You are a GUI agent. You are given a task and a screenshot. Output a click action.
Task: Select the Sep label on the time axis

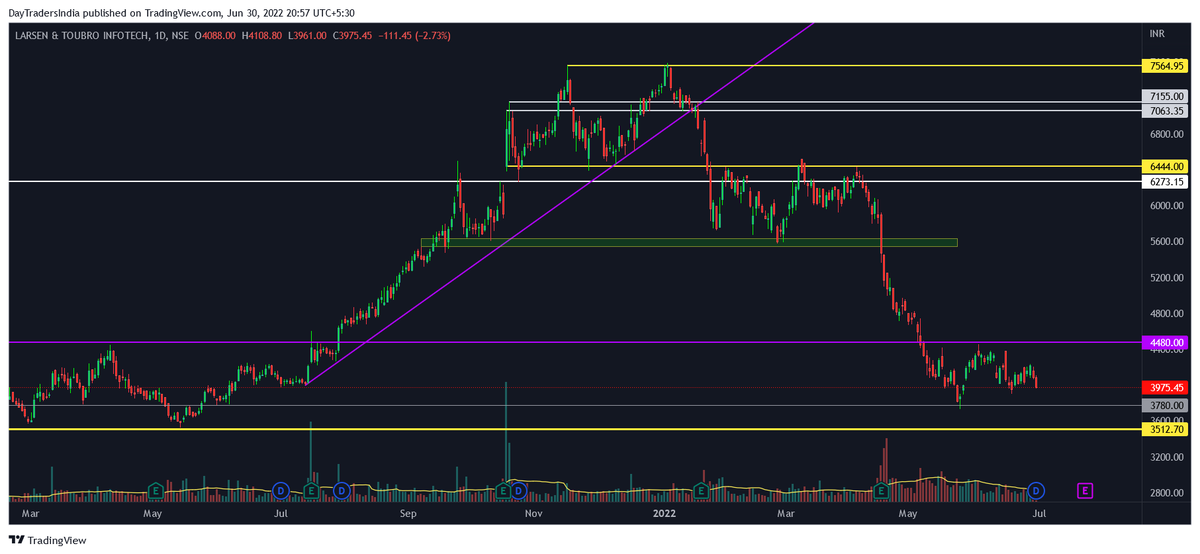point(407,514)
